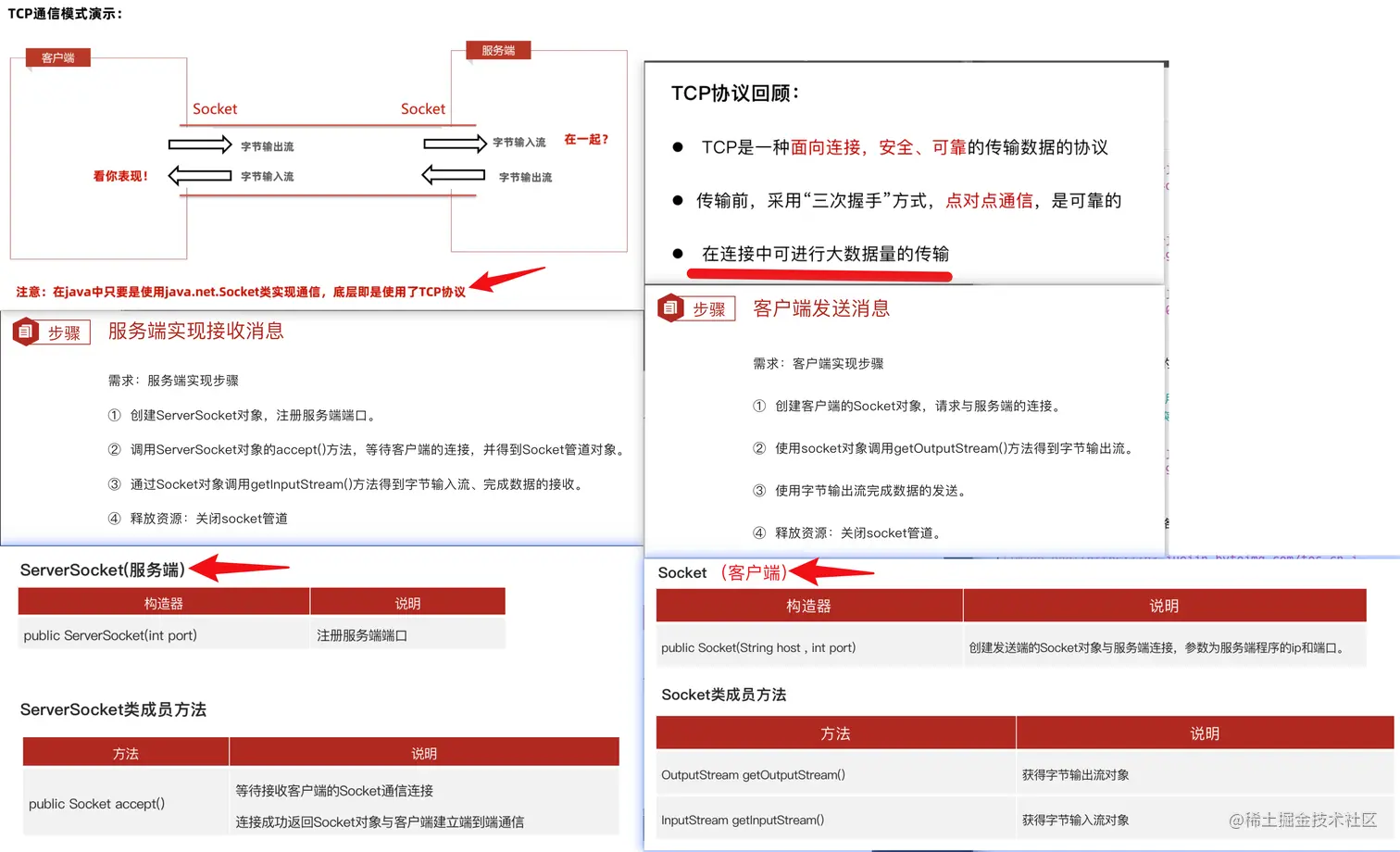Click the blue text '在一起?'
Viewport: 1400px width, 852px height.
pyautogui.click(x=586, y=140)
